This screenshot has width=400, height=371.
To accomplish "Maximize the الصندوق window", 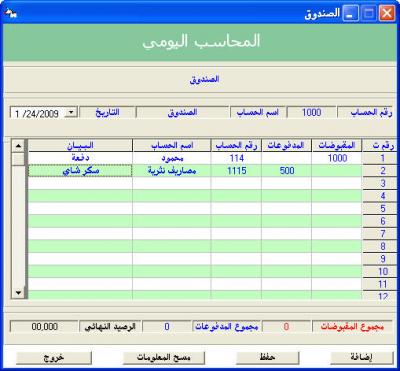I will (x=369, y=14).
